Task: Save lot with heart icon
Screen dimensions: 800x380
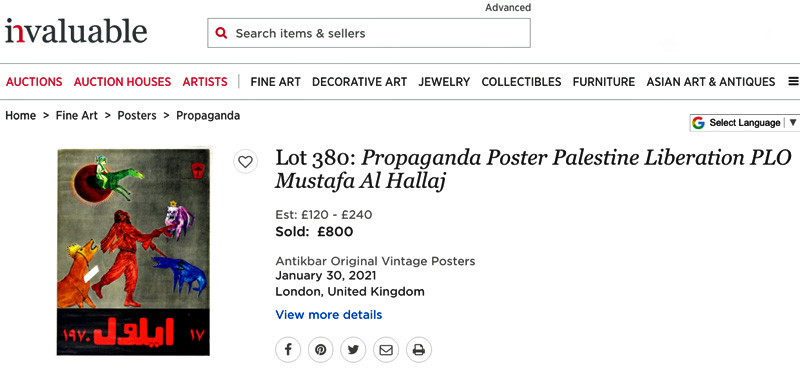Action: click(x=245, y=162)
